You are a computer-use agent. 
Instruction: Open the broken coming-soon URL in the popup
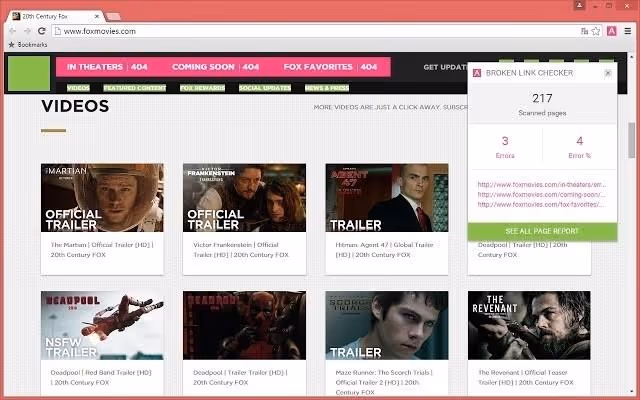542,194
